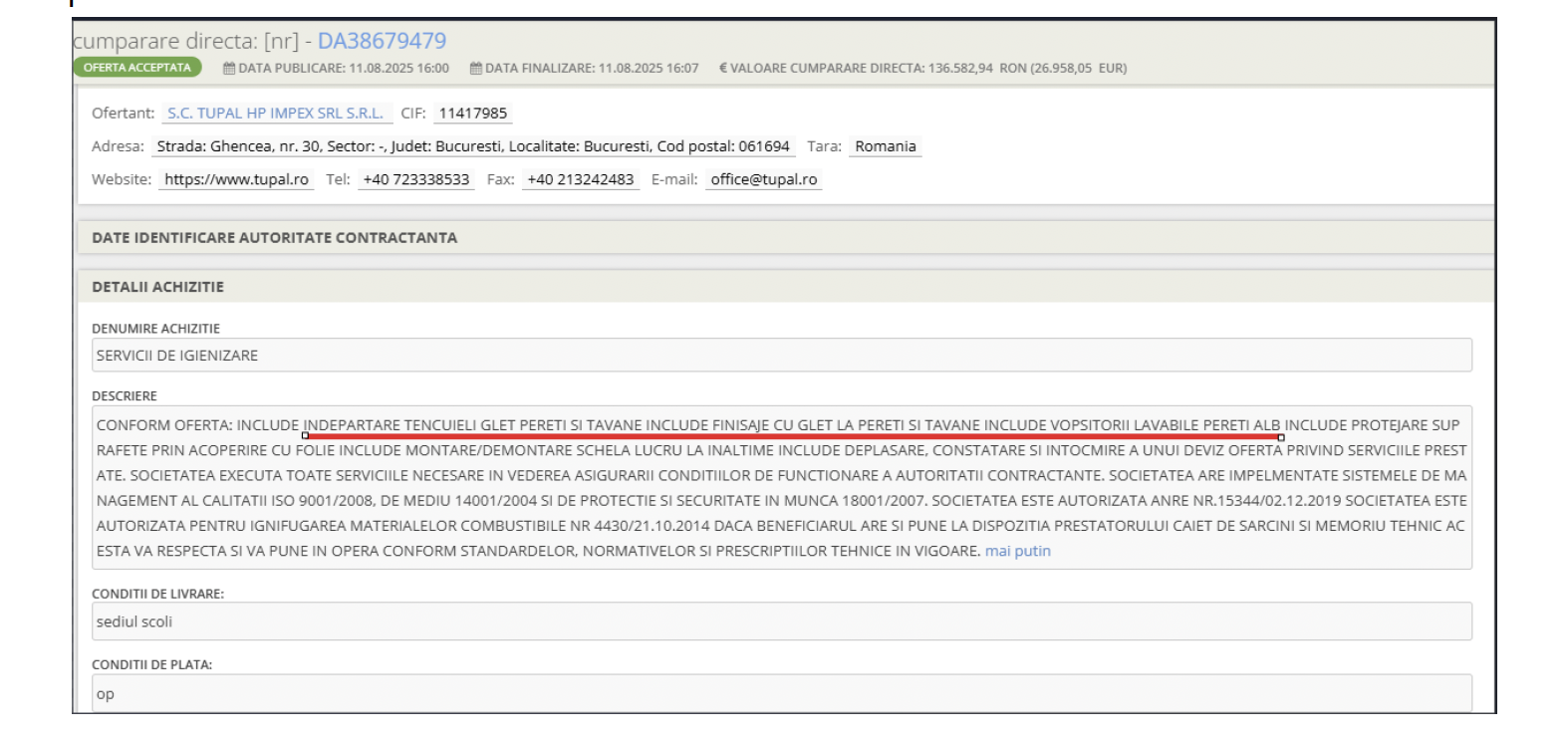
Task: Click the calendar icon beside DATA PUBLICARE
Action: point(229,69)
